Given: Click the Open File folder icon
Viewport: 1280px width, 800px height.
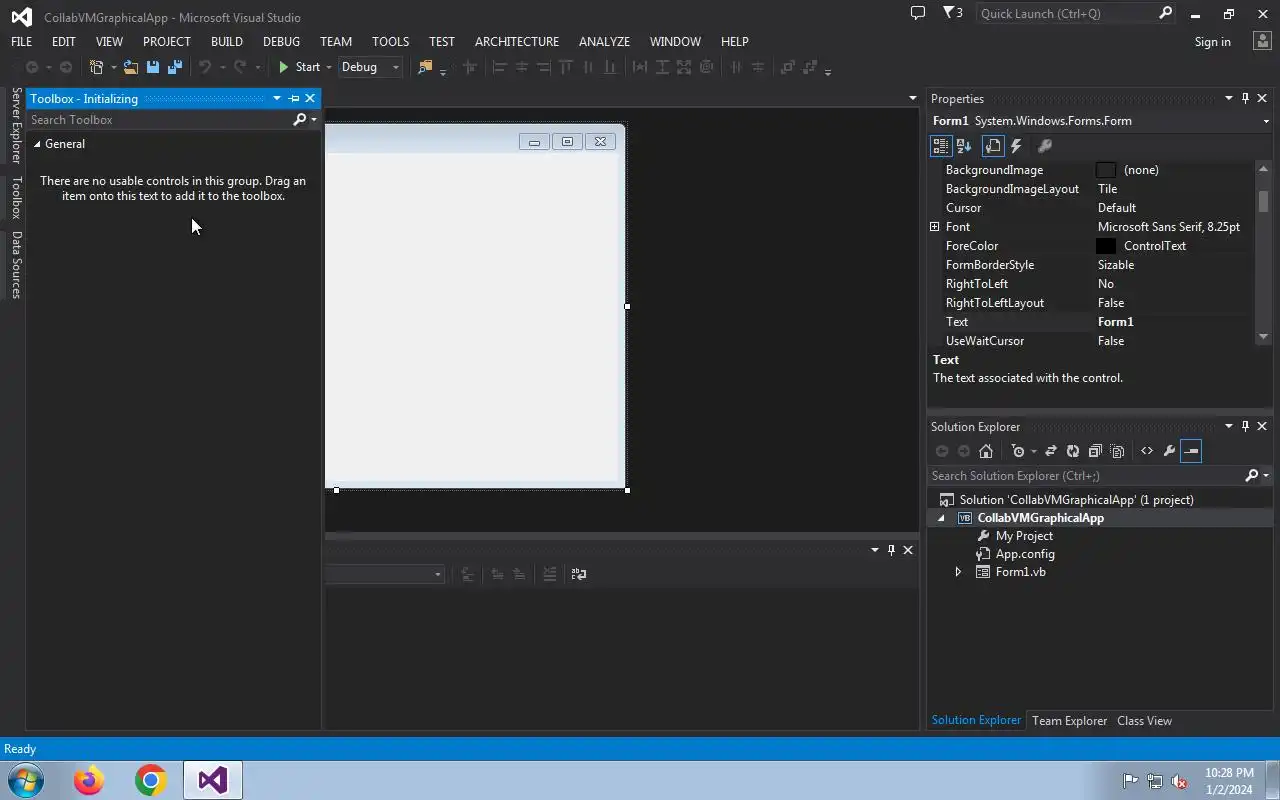Looking at the screenshot, I should pyautogui.click(x=131, y=67).
